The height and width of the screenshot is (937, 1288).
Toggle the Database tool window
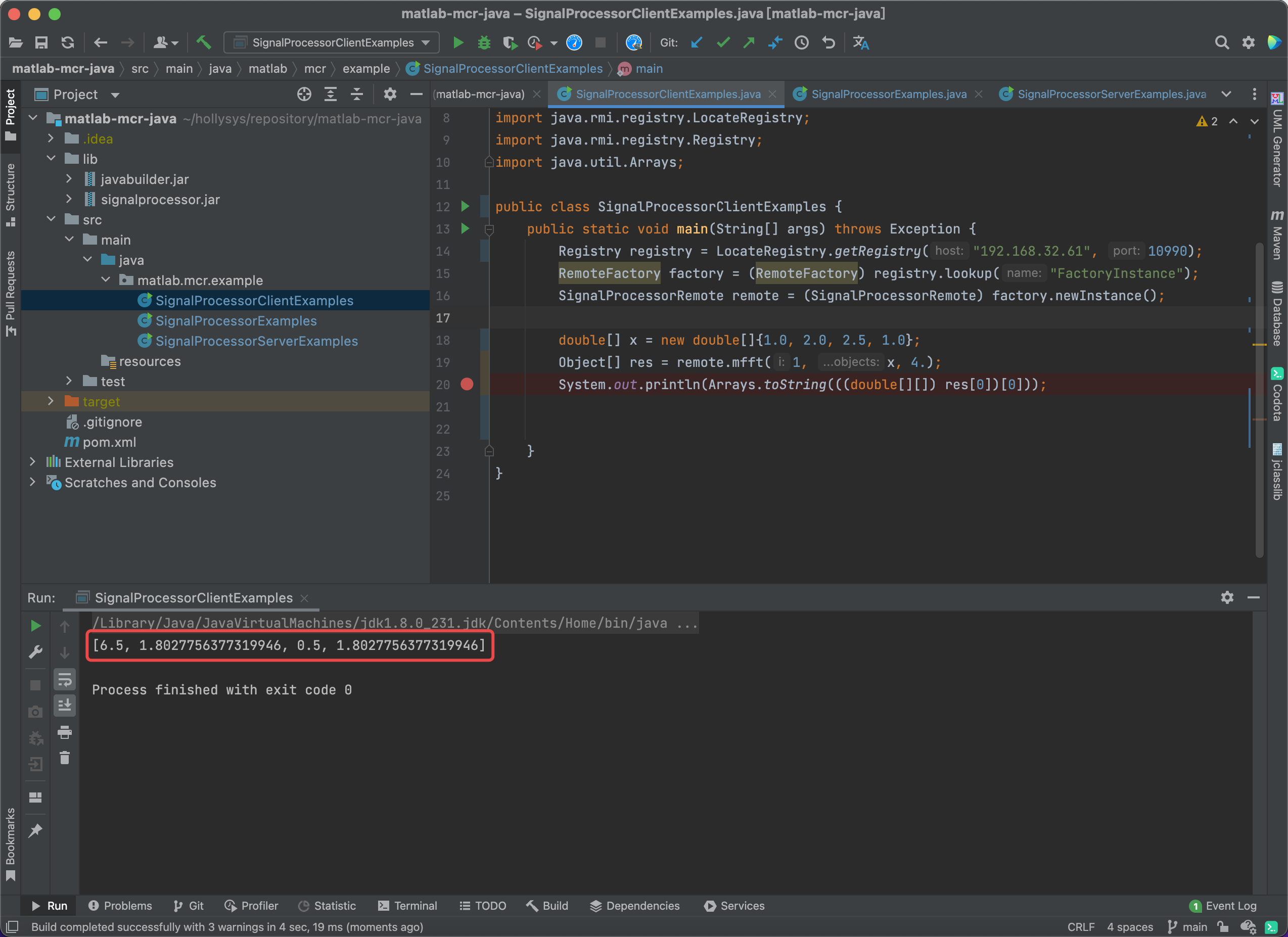[1277, 313]
